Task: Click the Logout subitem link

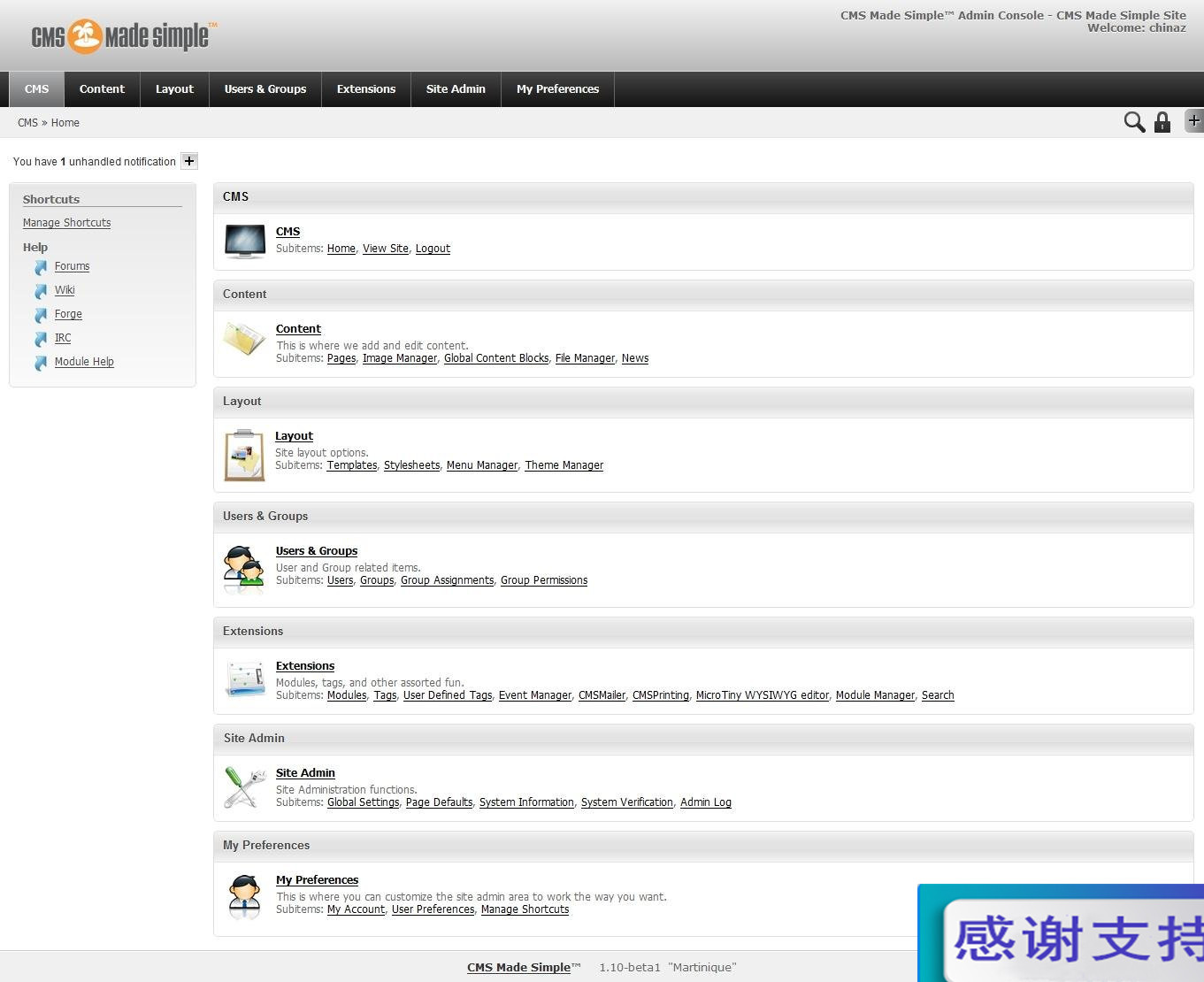Action: point(433,249)
